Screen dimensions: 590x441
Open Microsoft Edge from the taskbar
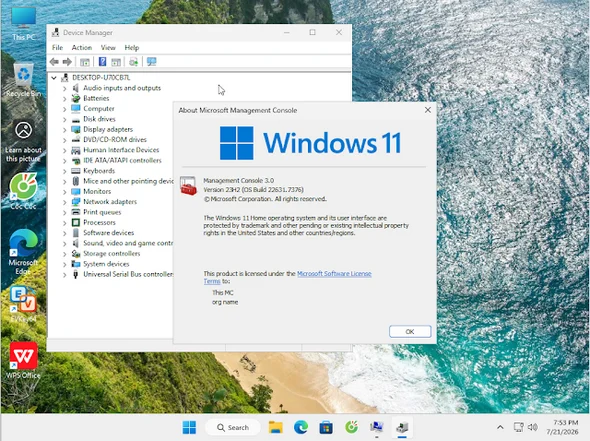coord(301,427)
